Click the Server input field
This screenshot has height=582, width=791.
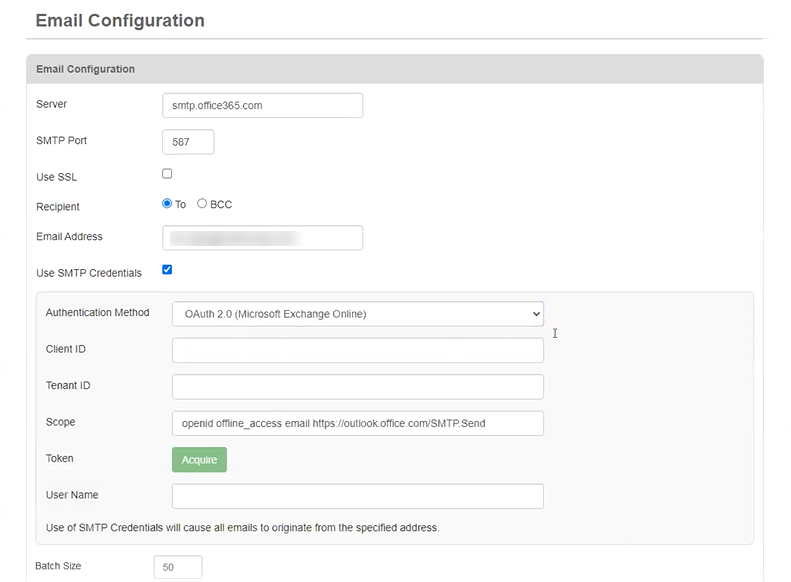click(262, 105)
